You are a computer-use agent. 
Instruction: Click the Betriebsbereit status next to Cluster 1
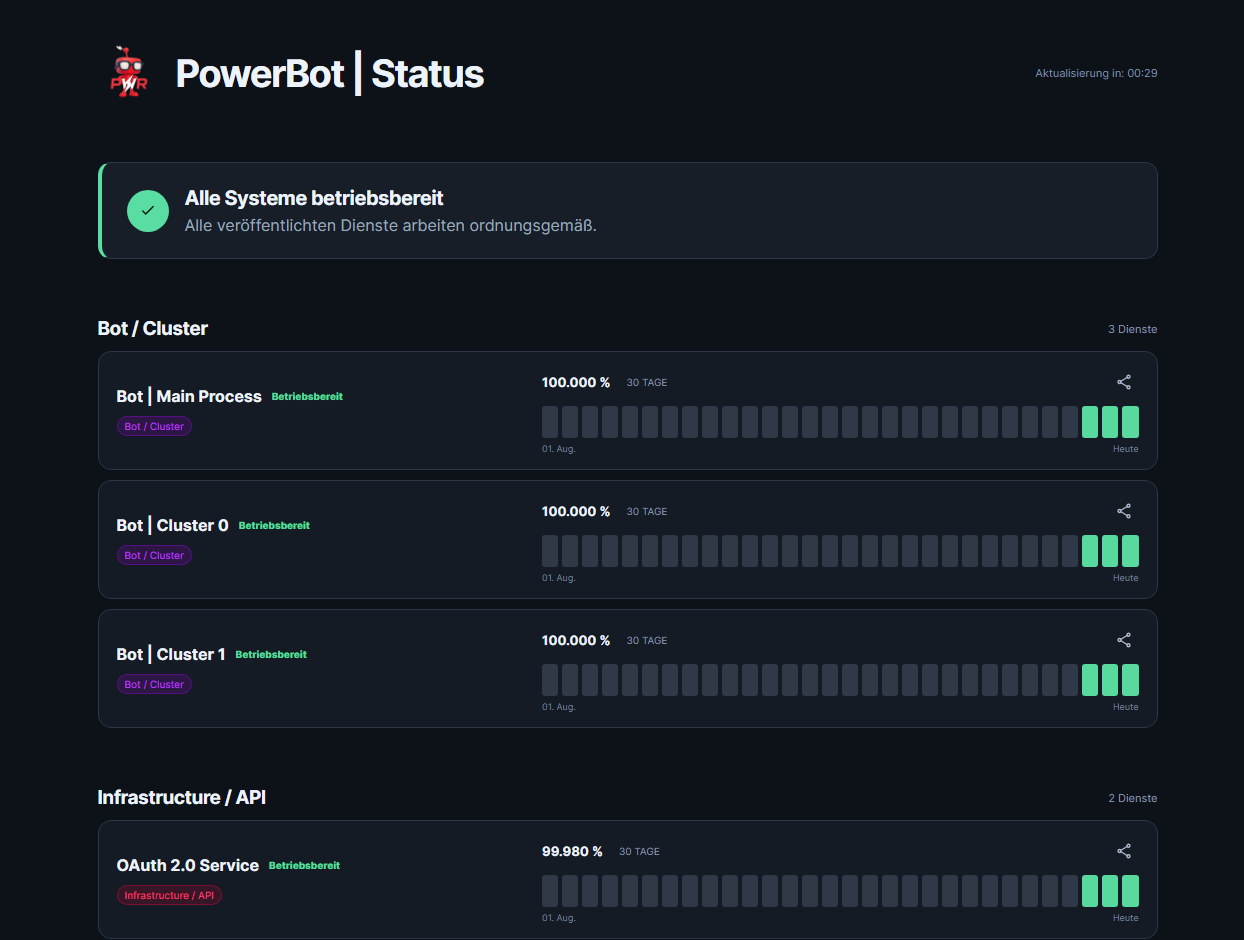271,655
